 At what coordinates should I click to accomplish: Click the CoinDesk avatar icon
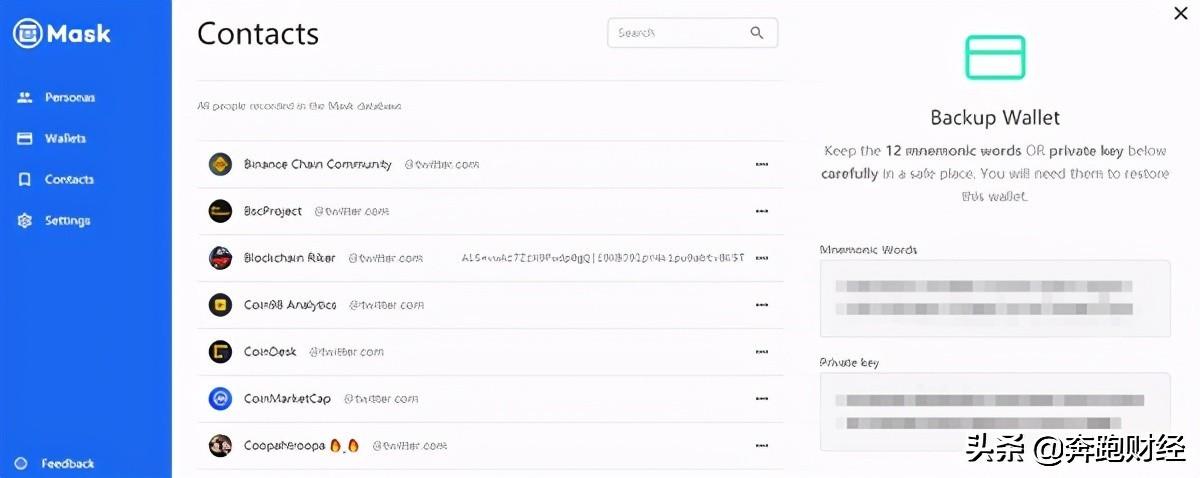pos(220,352)
